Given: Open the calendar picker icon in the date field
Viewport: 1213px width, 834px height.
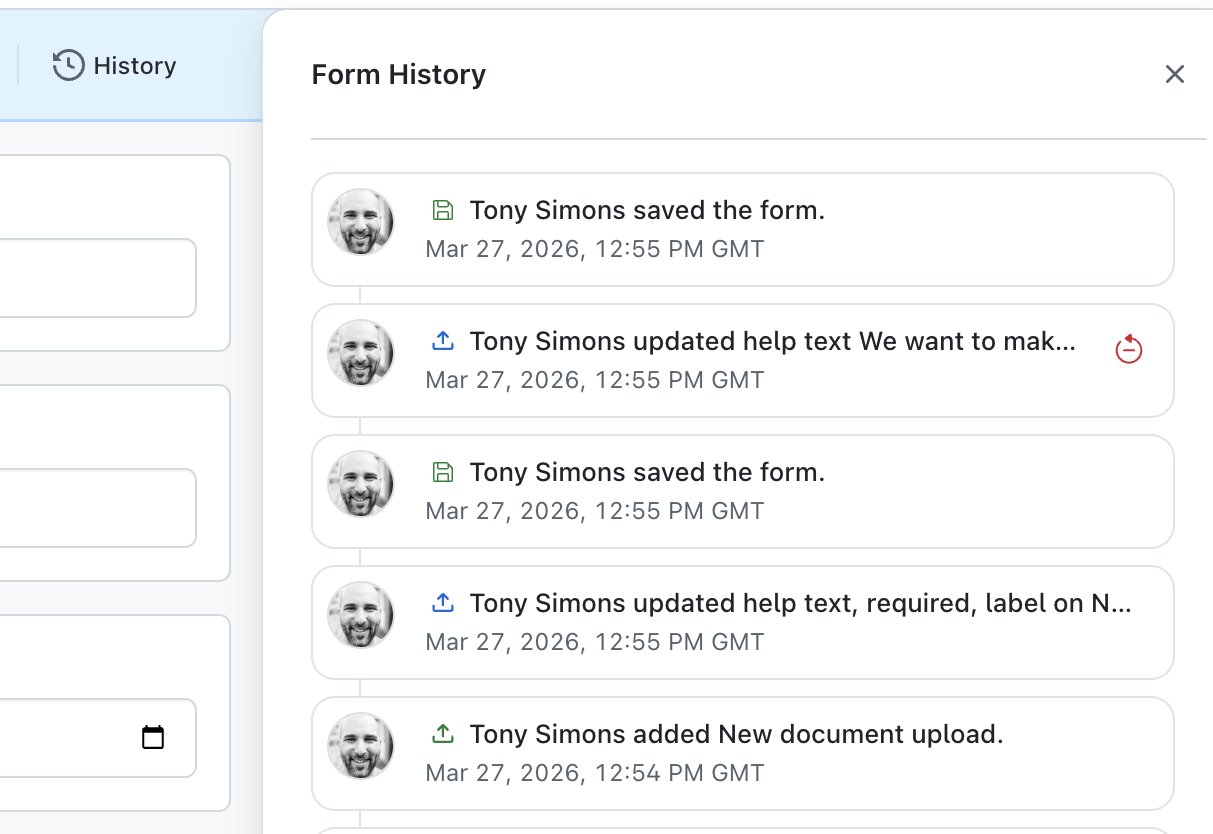Looking at the screenshot, I should click(x=153, y=738).
